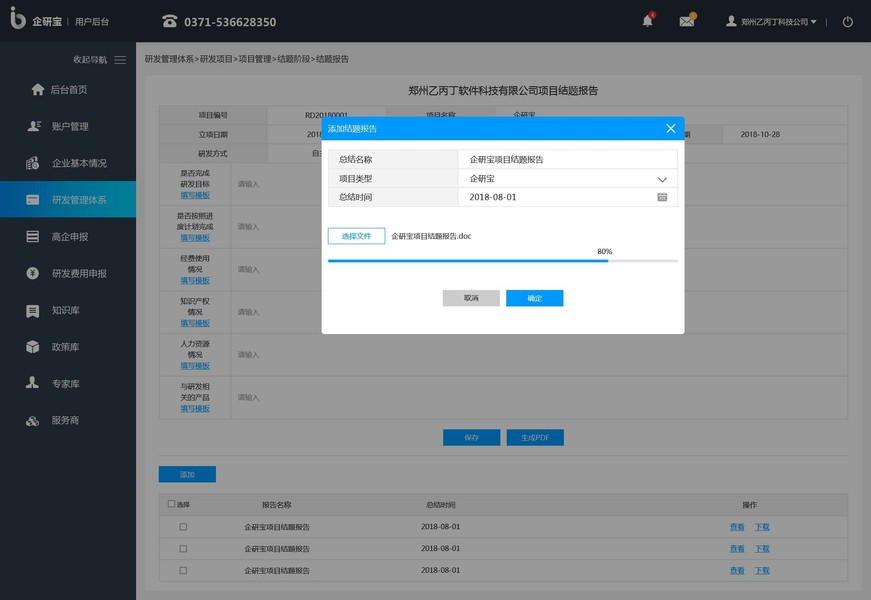Confirm with the 确定 button
871x600 pixels.
[534, 298]
